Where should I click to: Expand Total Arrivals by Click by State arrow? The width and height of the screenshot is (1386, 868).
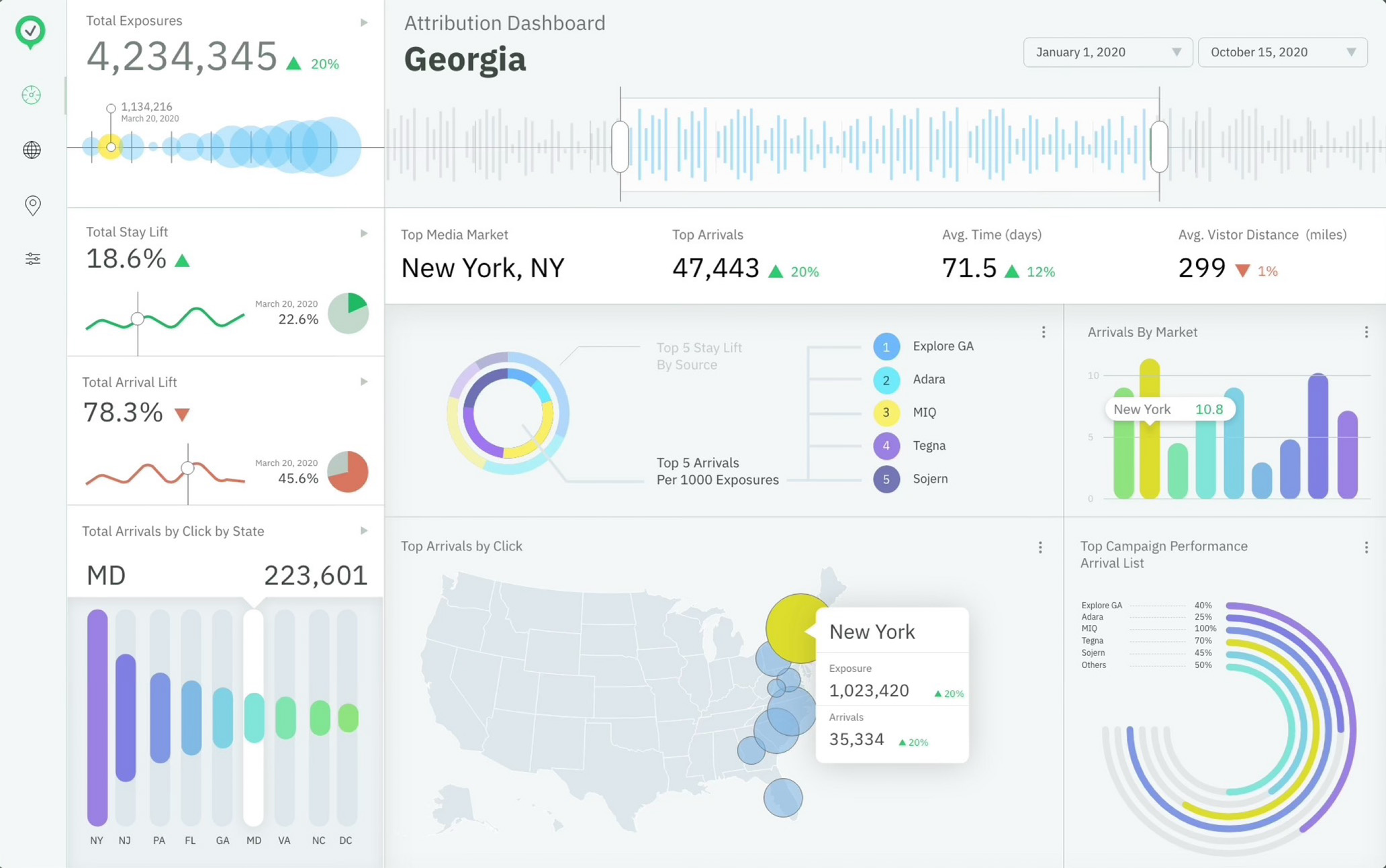(364, 531)
